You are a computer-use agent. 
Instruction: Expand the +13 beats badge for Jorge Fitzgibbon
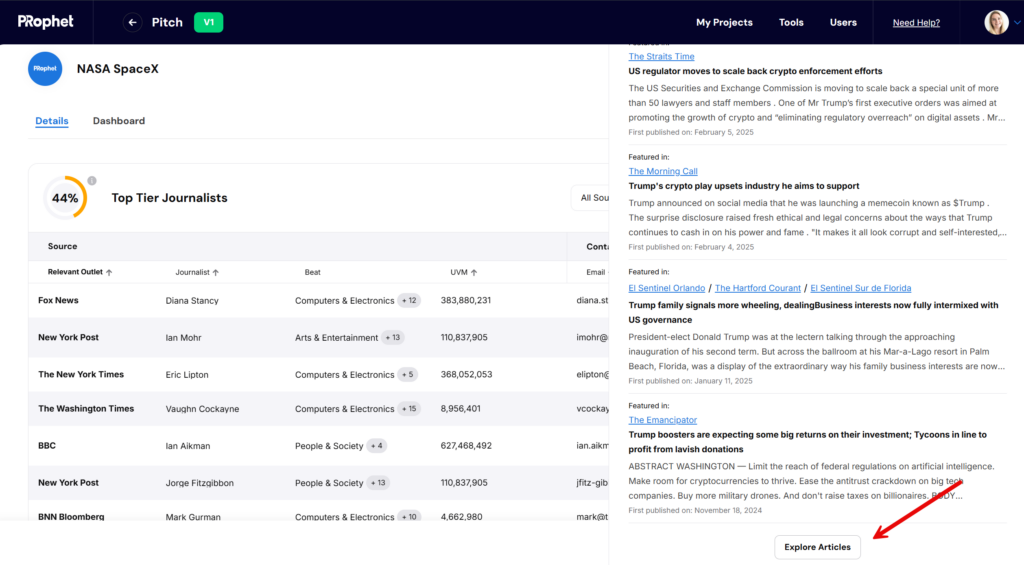378,483
